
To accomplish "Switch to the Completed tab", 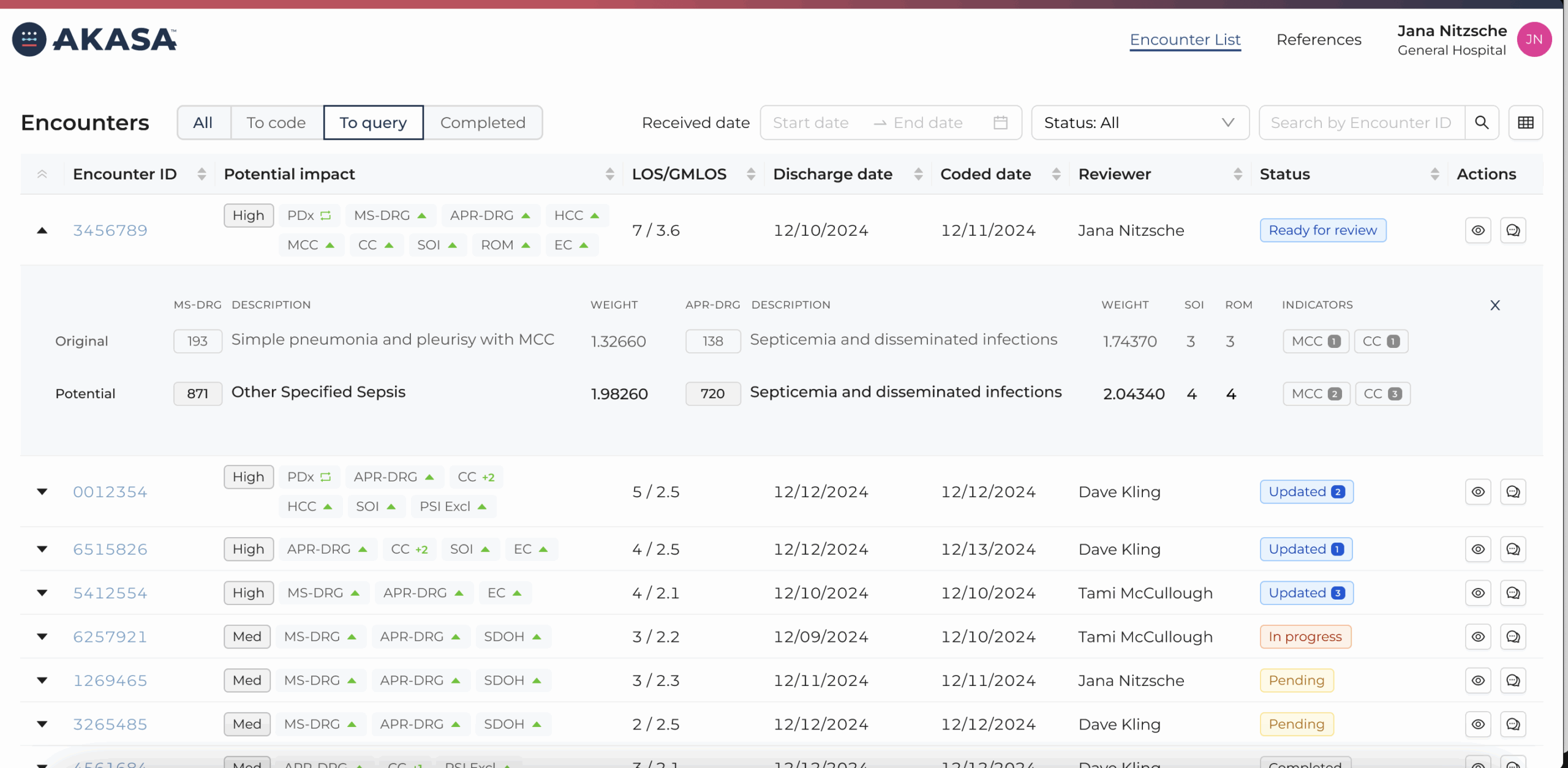I will tap(482, 122).
